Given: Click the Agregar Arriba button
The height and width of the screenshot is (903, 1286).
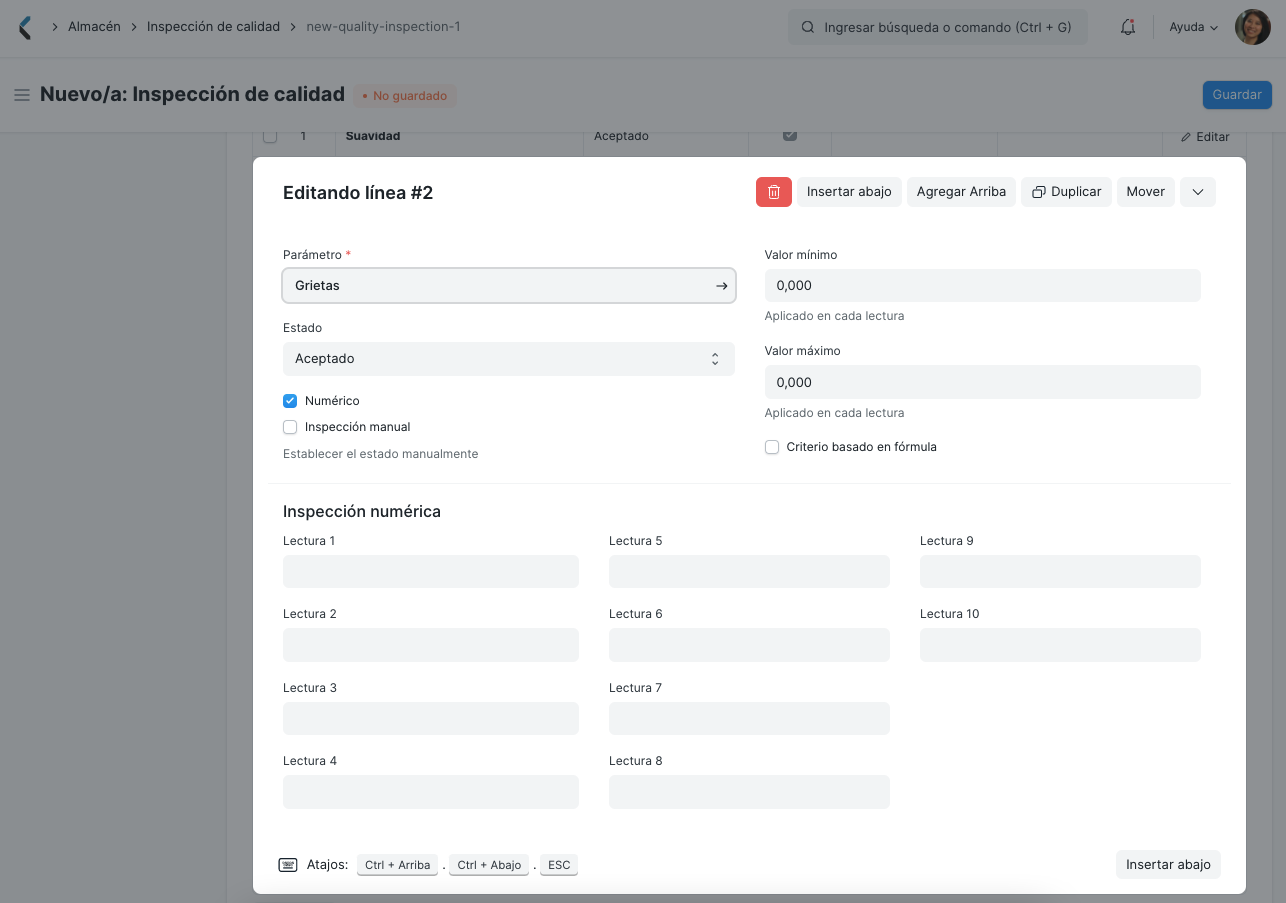Looking at the screenshot, I should tap(961, 192).
